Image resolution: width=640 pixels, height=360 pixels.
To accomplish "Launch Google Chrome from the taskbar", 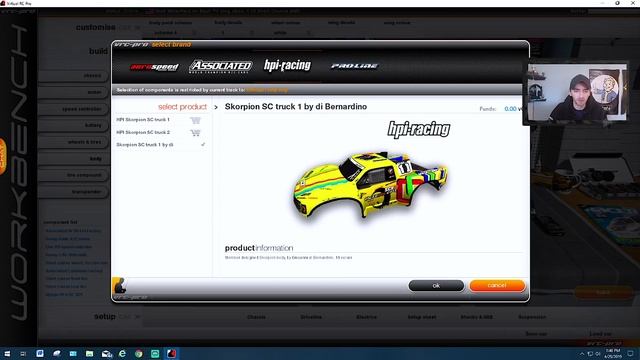I will pyautogui.click(x=139, y=353).
